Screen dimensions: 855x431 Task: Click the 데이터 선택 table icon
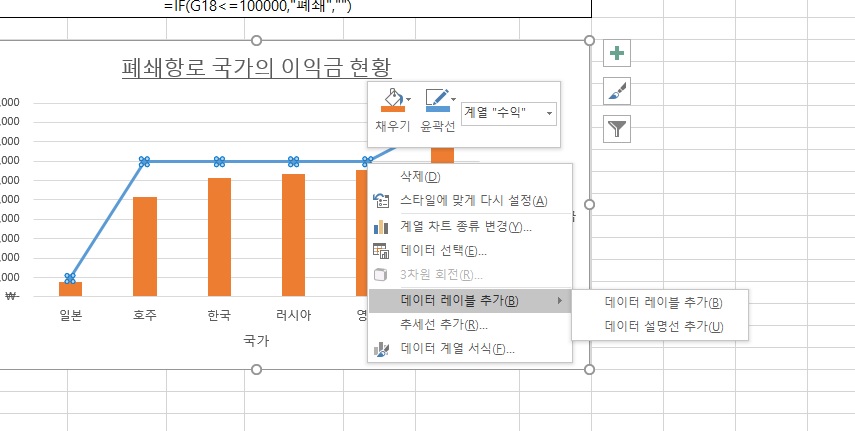coord(380,250)
